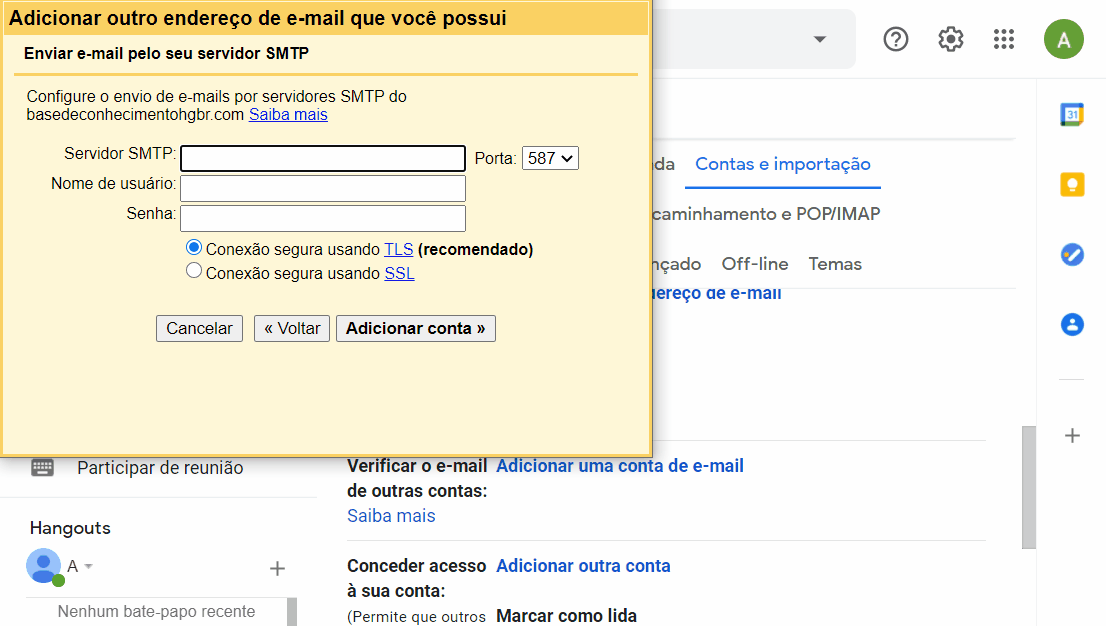1106x626 pixels.
Task: Open the Porta 587 dropdown
Action: tap(550, 158)
